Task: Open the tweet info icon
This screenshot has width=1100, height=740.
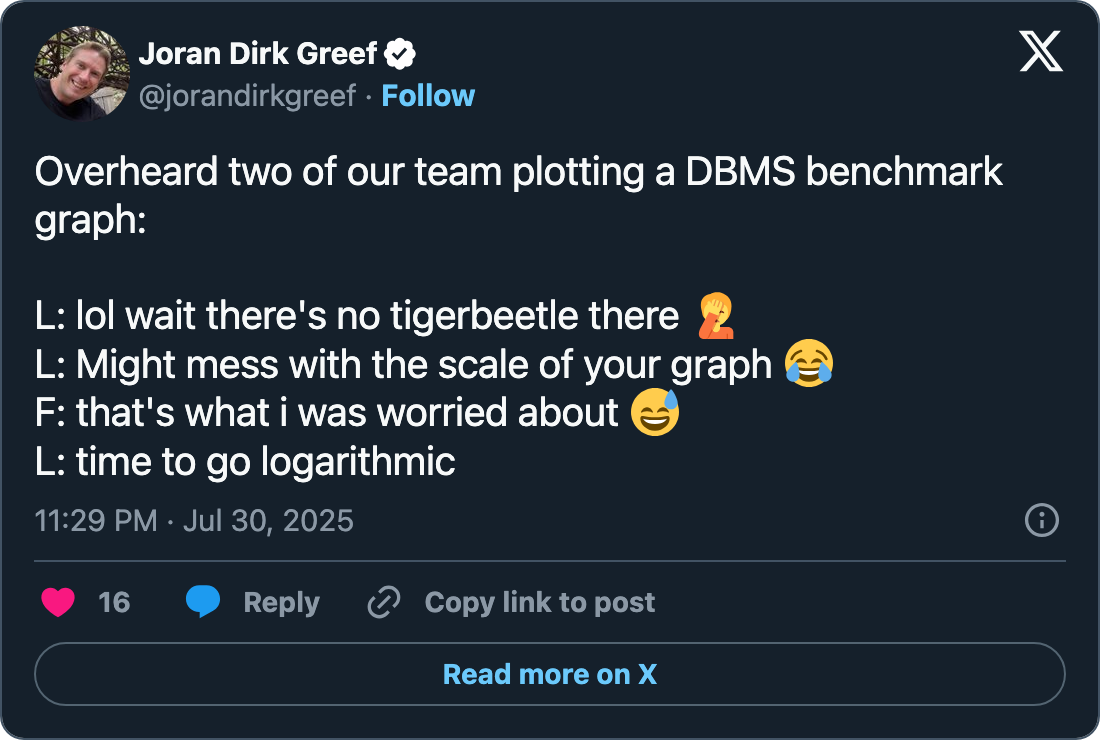Action: point(1042,521)
